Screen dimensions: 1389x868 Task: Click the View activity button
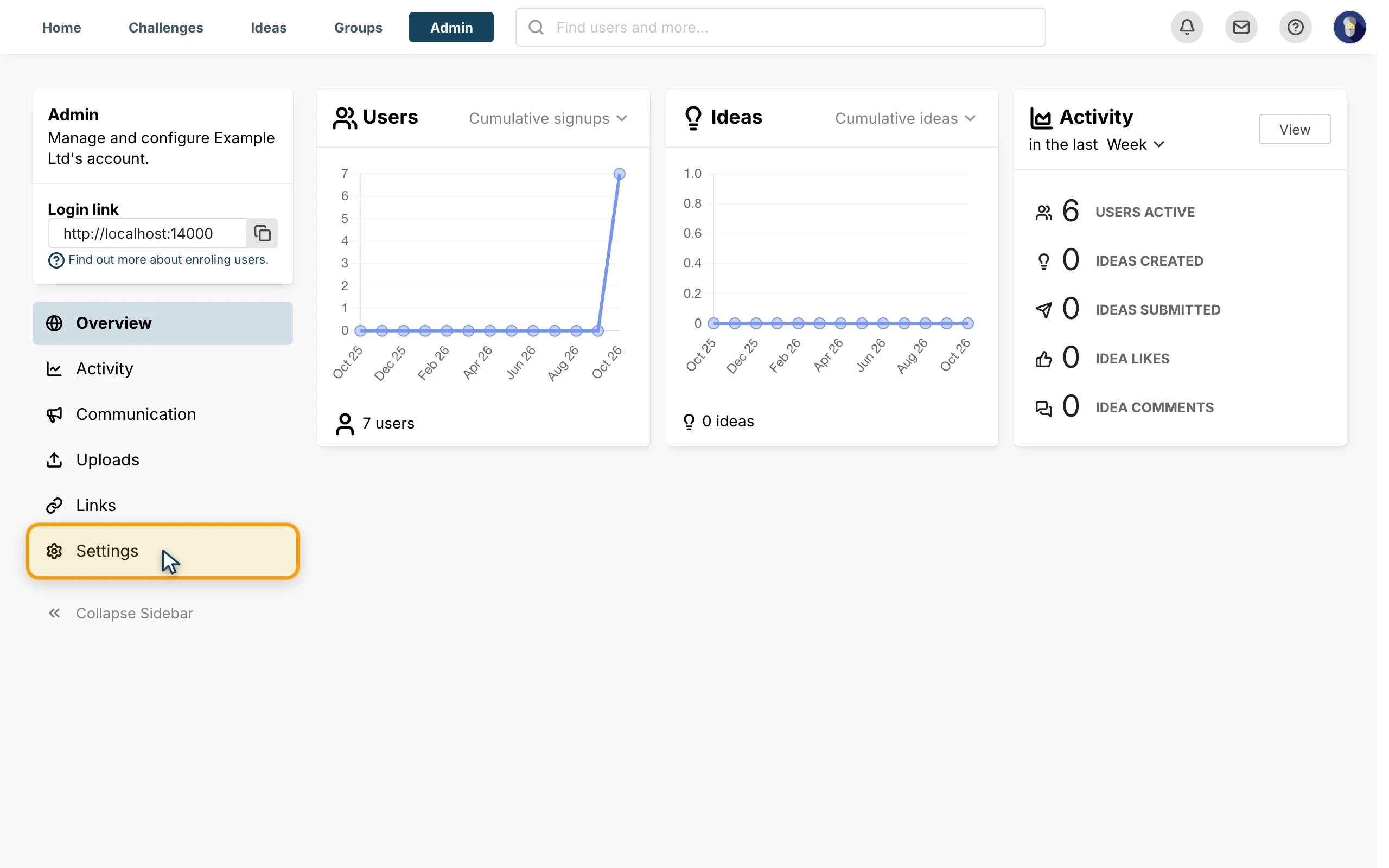(x=1294, y=130)
